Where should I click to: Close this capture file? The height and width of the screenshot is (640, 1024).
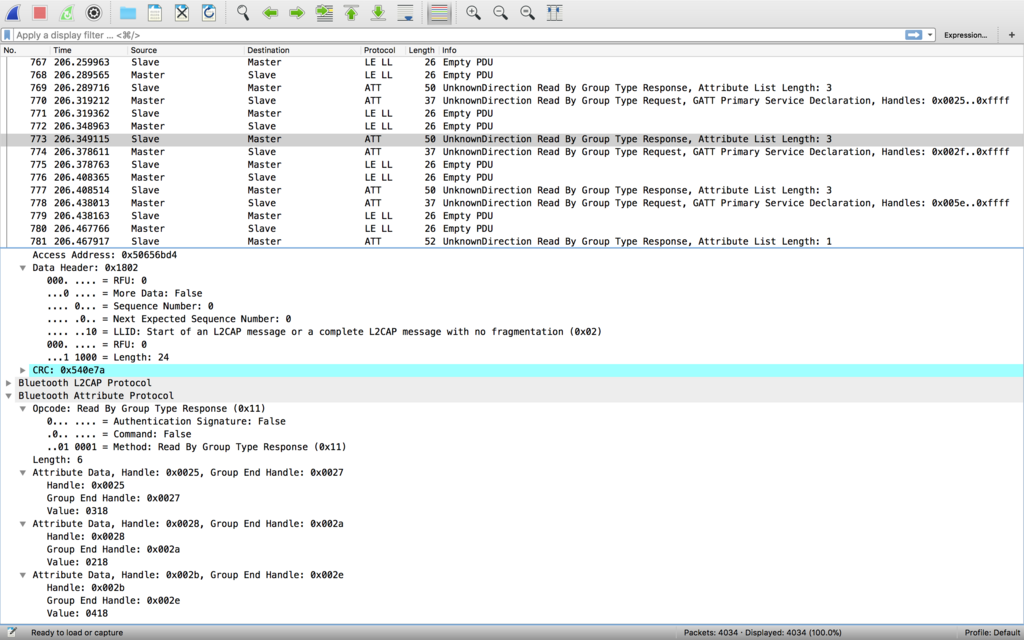click(x=182, y=12)
